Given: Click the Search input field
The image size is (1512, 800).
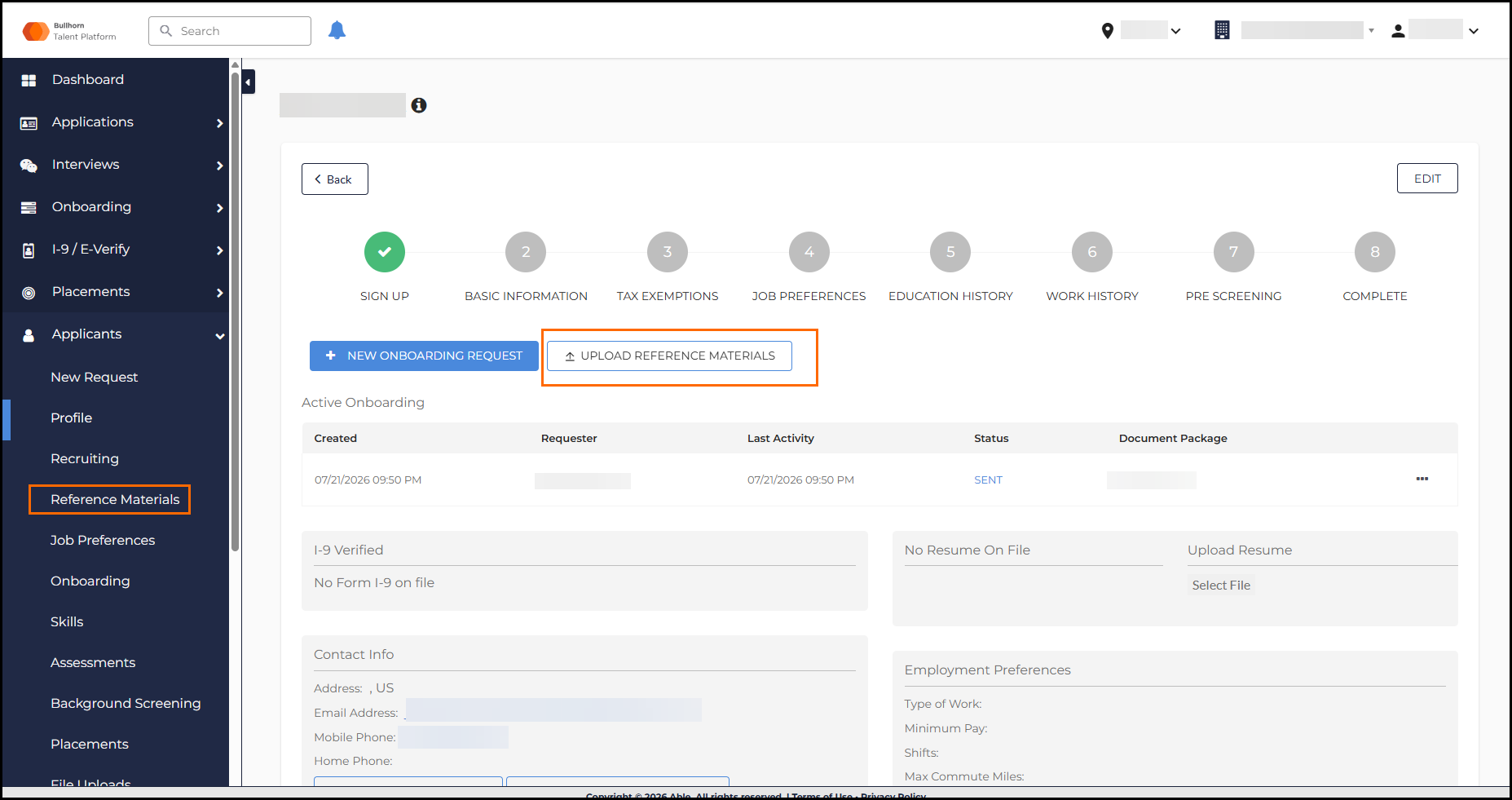Looking at the screenshot, I should 230,31.
